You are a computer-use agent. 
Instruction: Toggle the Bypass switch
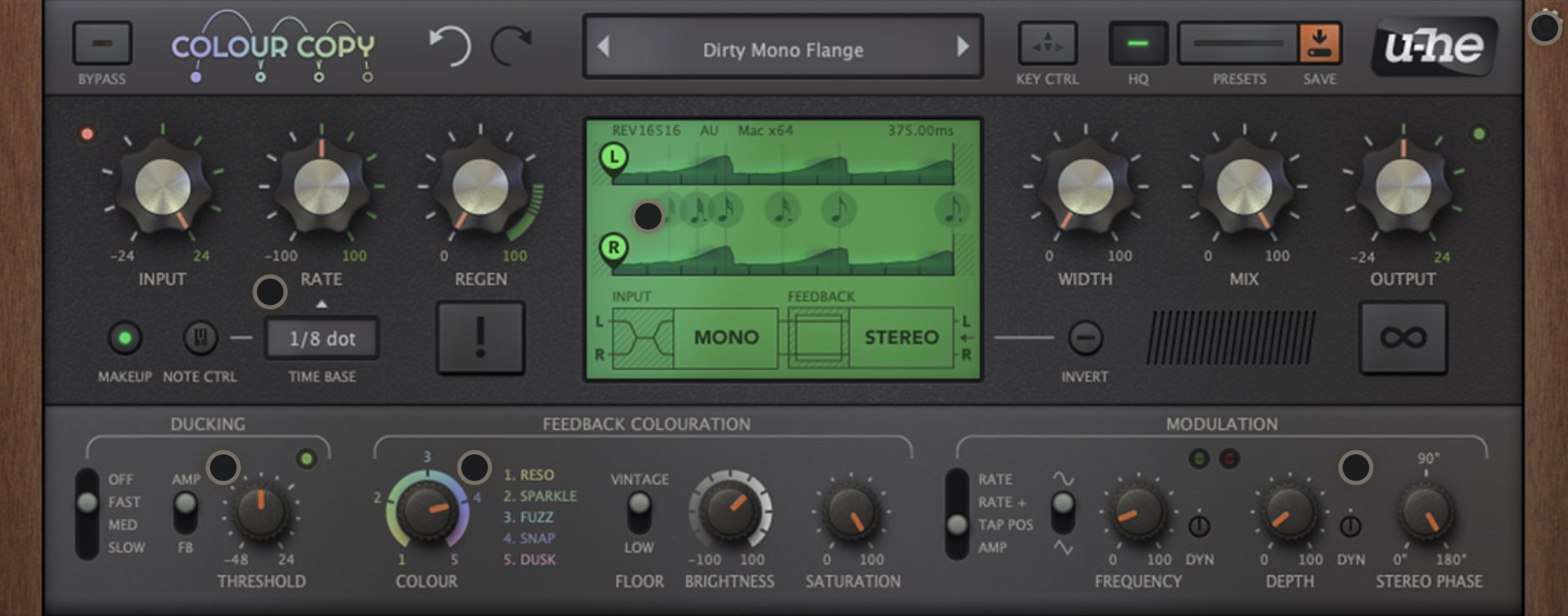coord(102,43)
